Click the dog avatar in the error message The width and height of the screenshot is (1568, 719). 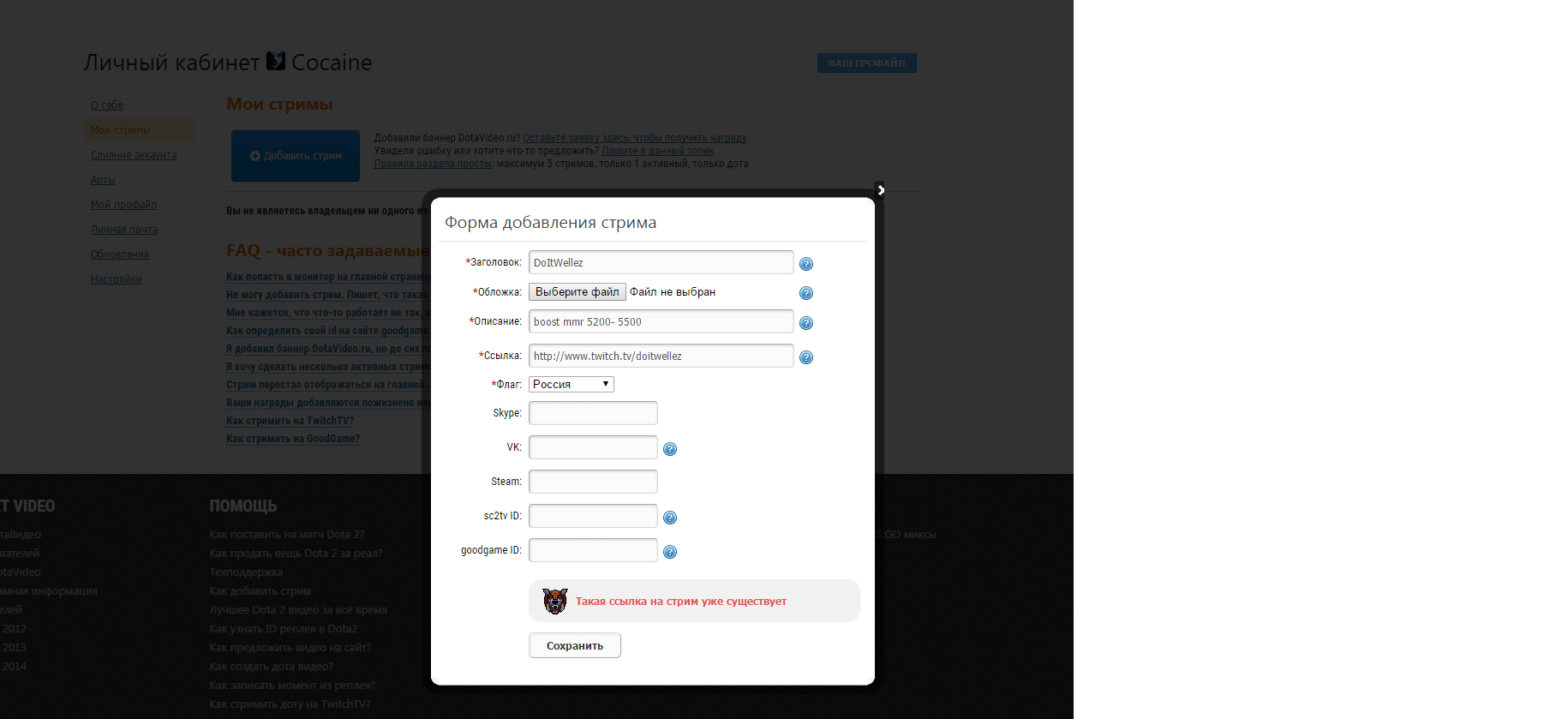(x=555, y=601)
